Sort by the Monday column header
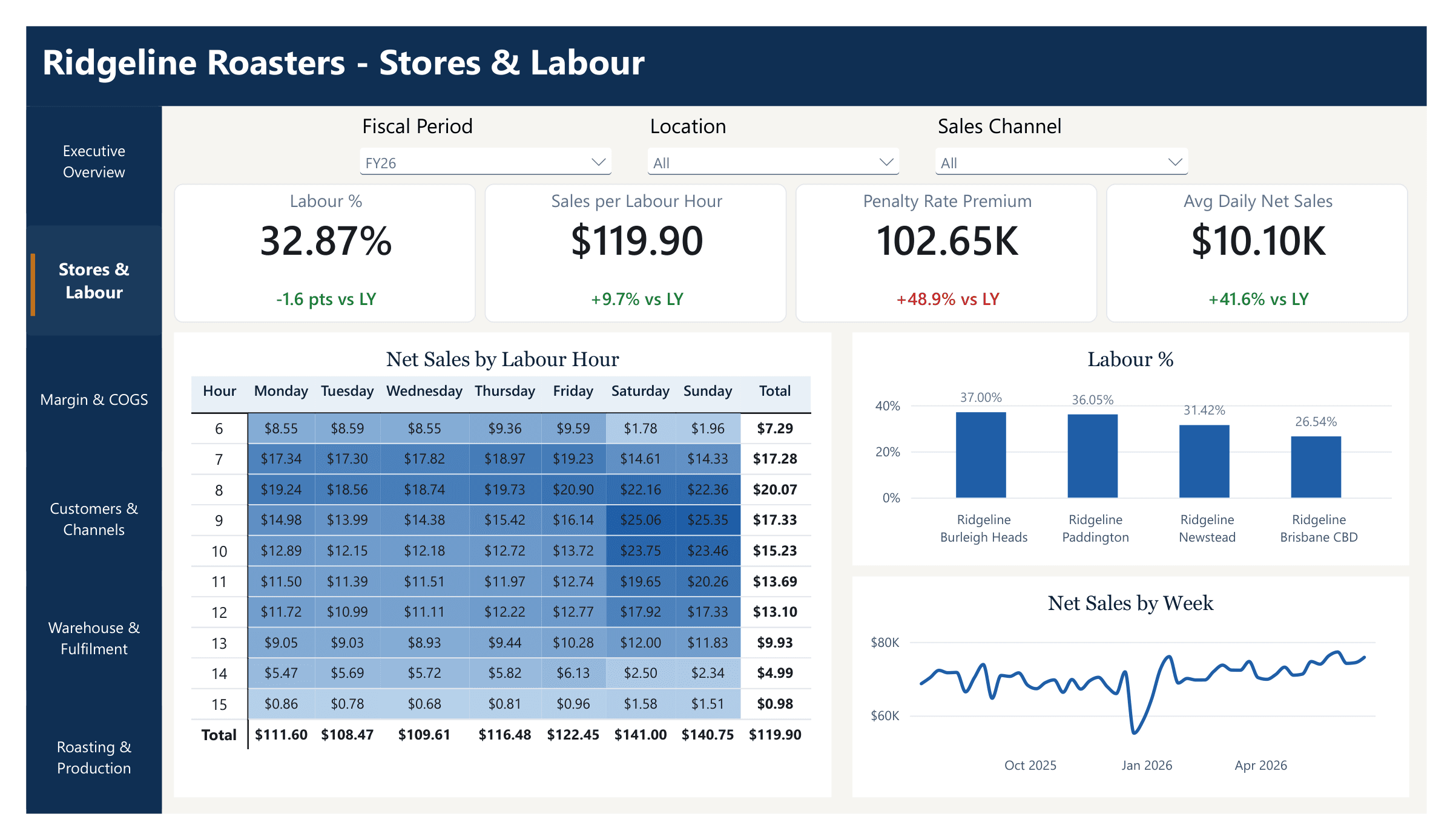Image resolution: width=1453 pixels, height=840 pixels. (x=281, y=391)
